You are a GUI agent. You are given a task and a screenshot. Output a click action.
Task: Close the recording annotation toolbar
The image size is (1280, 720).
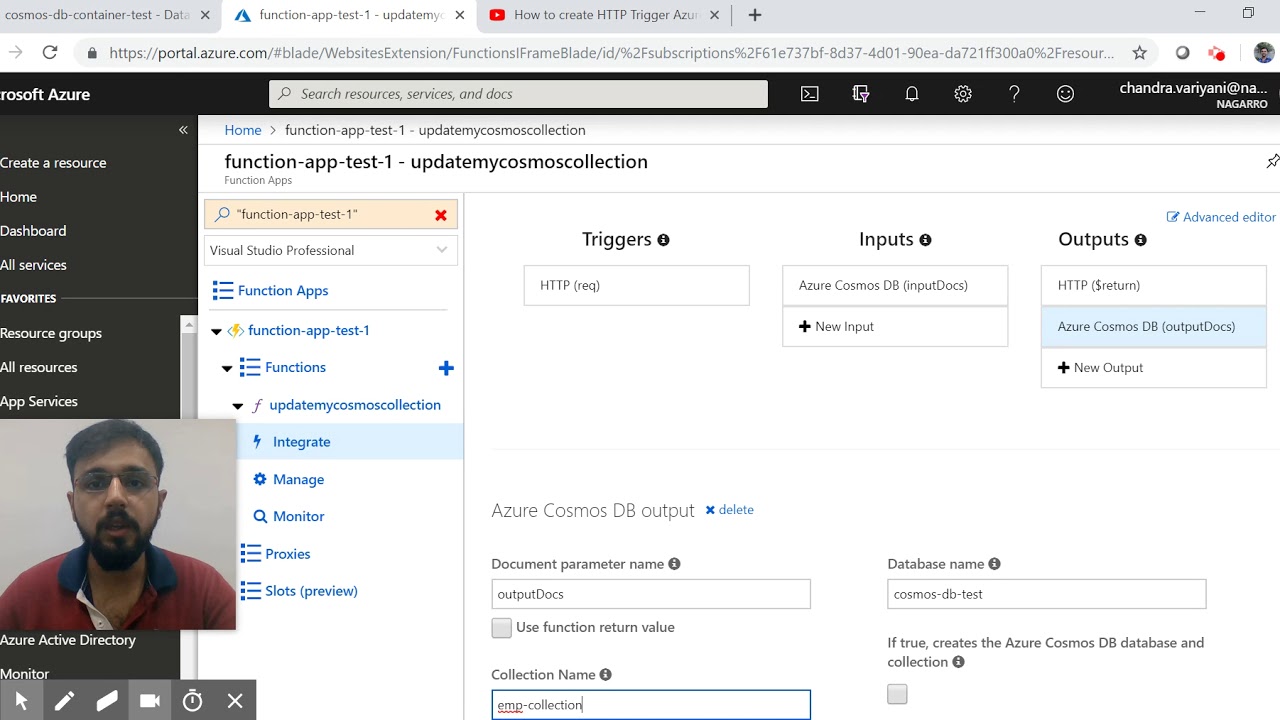pyautogui.click(x=235, y=701)
